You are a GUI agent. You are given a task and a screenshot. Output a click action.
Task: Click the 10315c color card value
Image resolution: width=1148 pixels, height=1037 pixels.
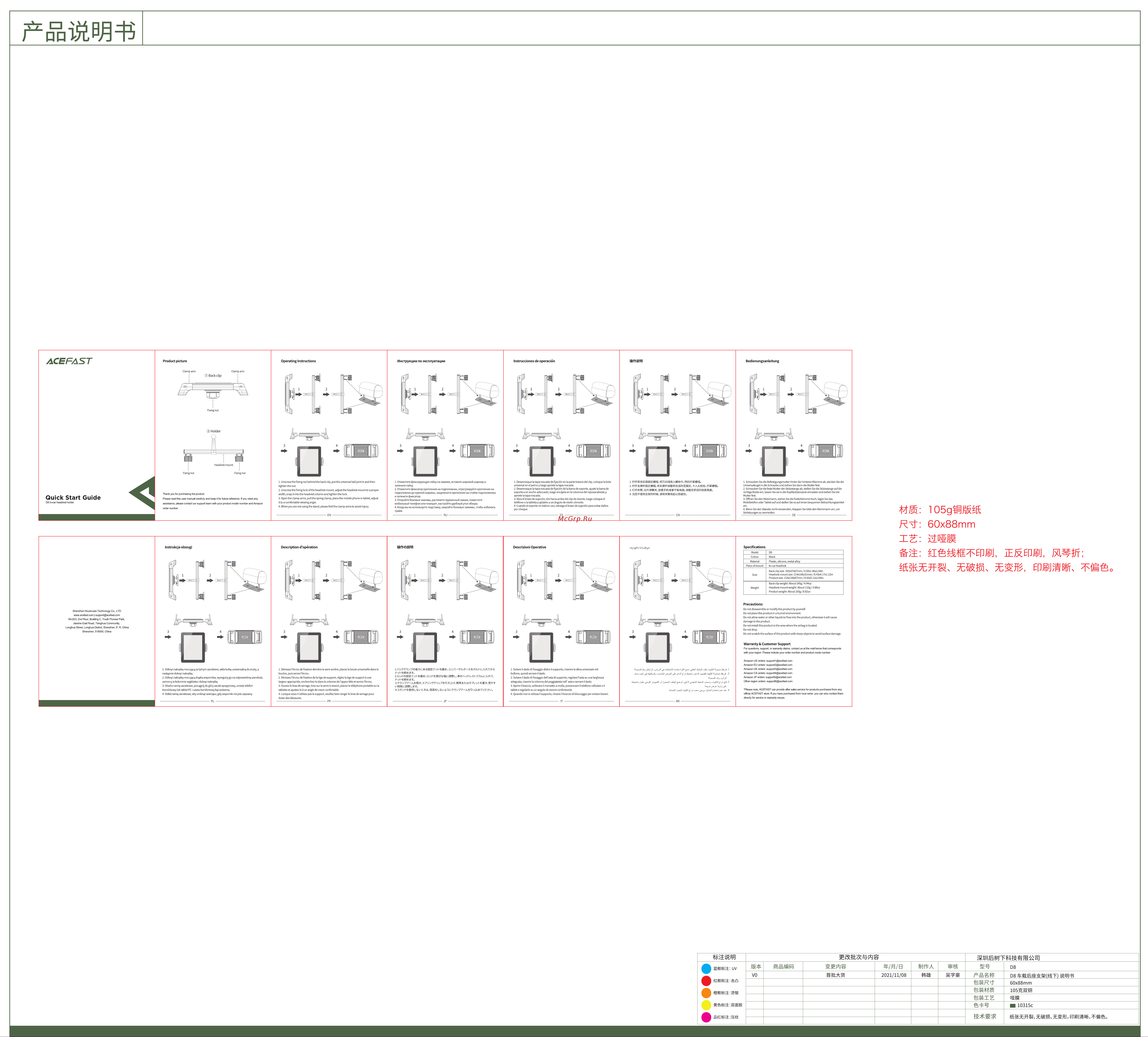coord(1025,1006)
